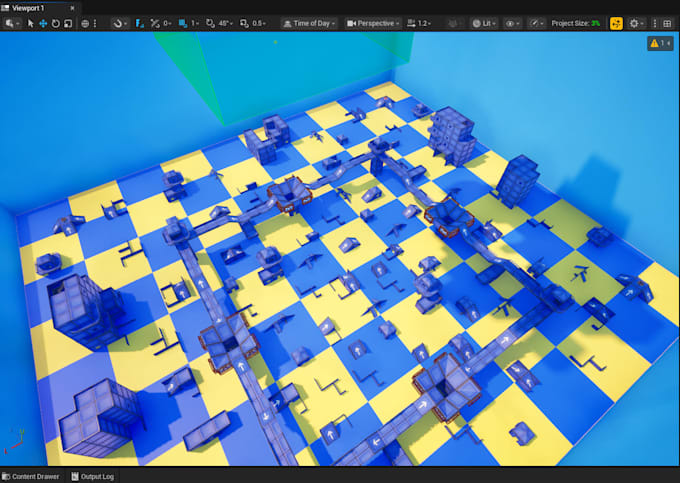
Task: Open the scale snap 0.5 dropdown
Action: 259,23
